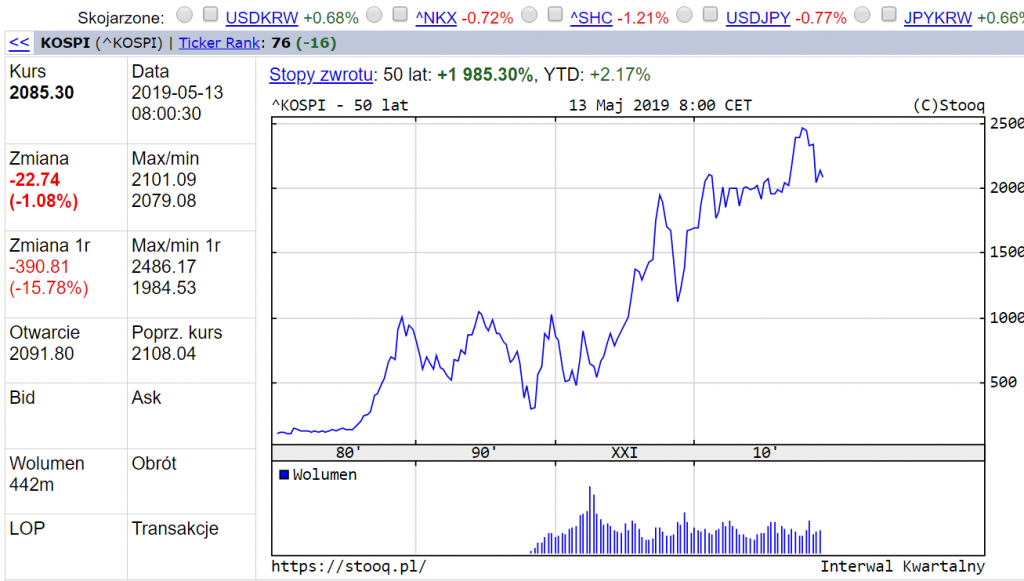The height and width of the screenshot is (581, 1024).
Task: Click the << back arrows link
Action: point(19,43)
